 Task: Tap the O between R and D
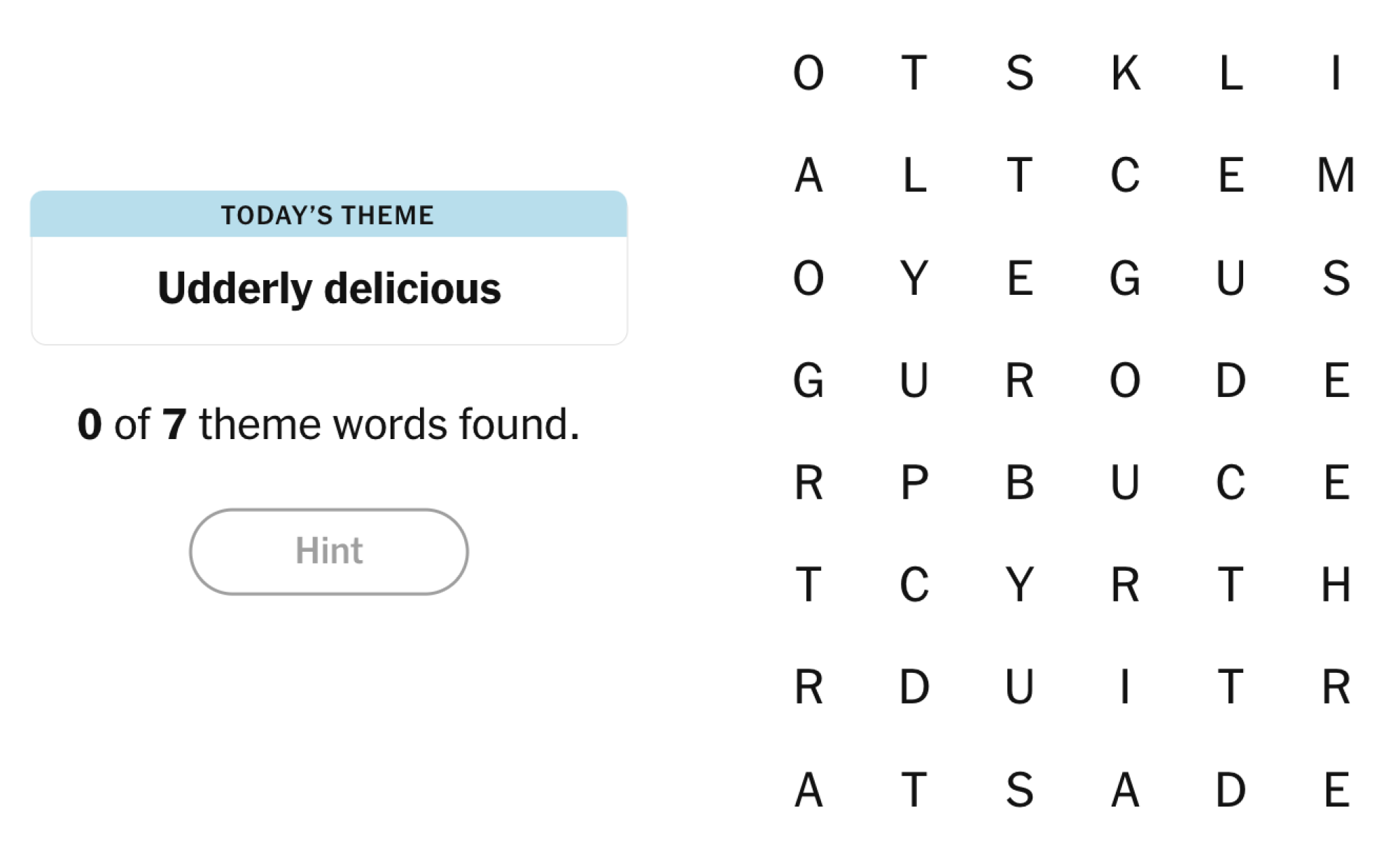[1125, 380]
